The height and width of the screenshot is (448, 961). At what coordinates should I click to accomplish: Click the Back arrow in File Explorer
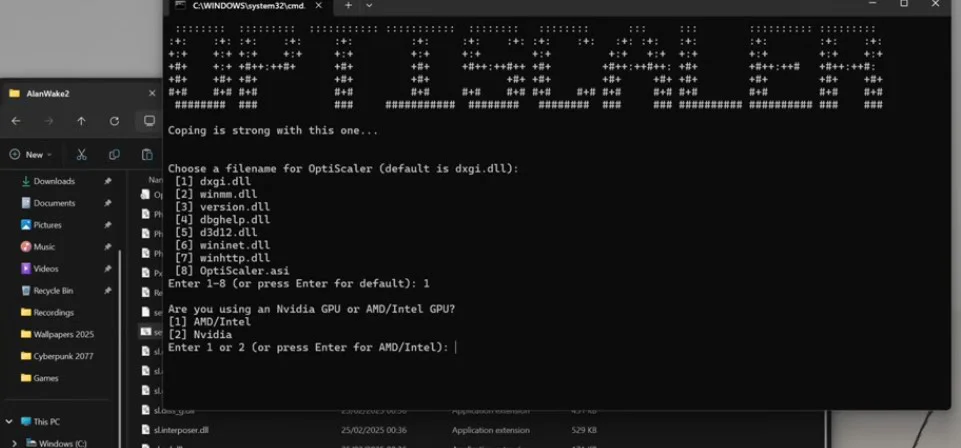click(15, 121)
